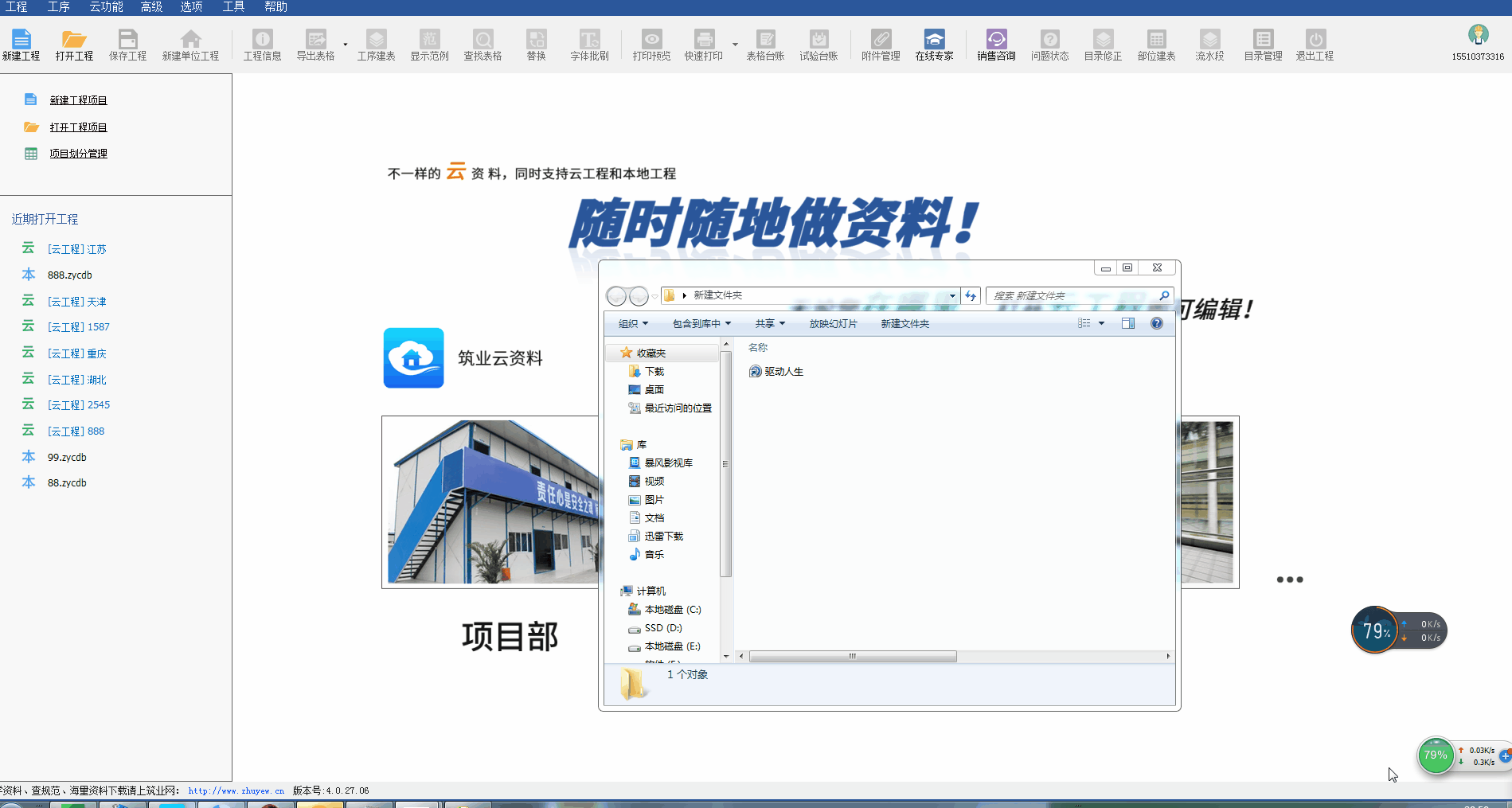Click the 新建工程 toolbar icon
1512x808 pixels.
click(21, 45)
